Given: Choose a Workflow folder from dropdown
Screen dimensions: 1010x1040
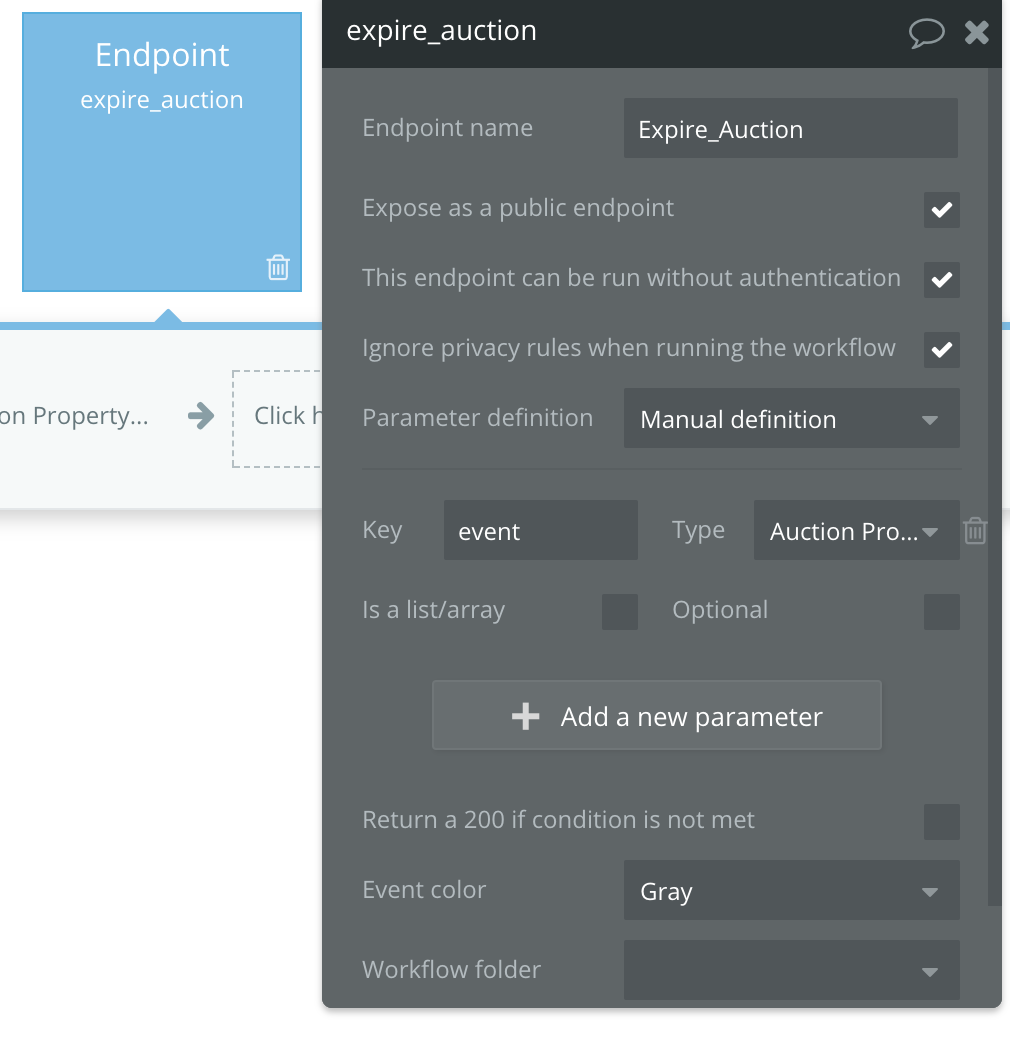Looking at the screenshot, I should (x=791, y=970).
